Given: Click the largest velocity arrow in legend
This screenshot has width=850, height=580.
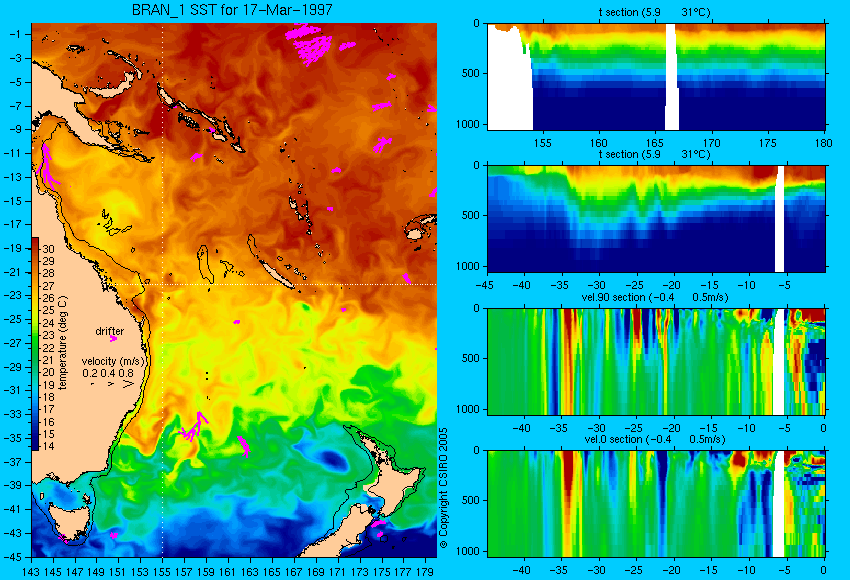Looking at the screenshot, I should tap(128, 384).
